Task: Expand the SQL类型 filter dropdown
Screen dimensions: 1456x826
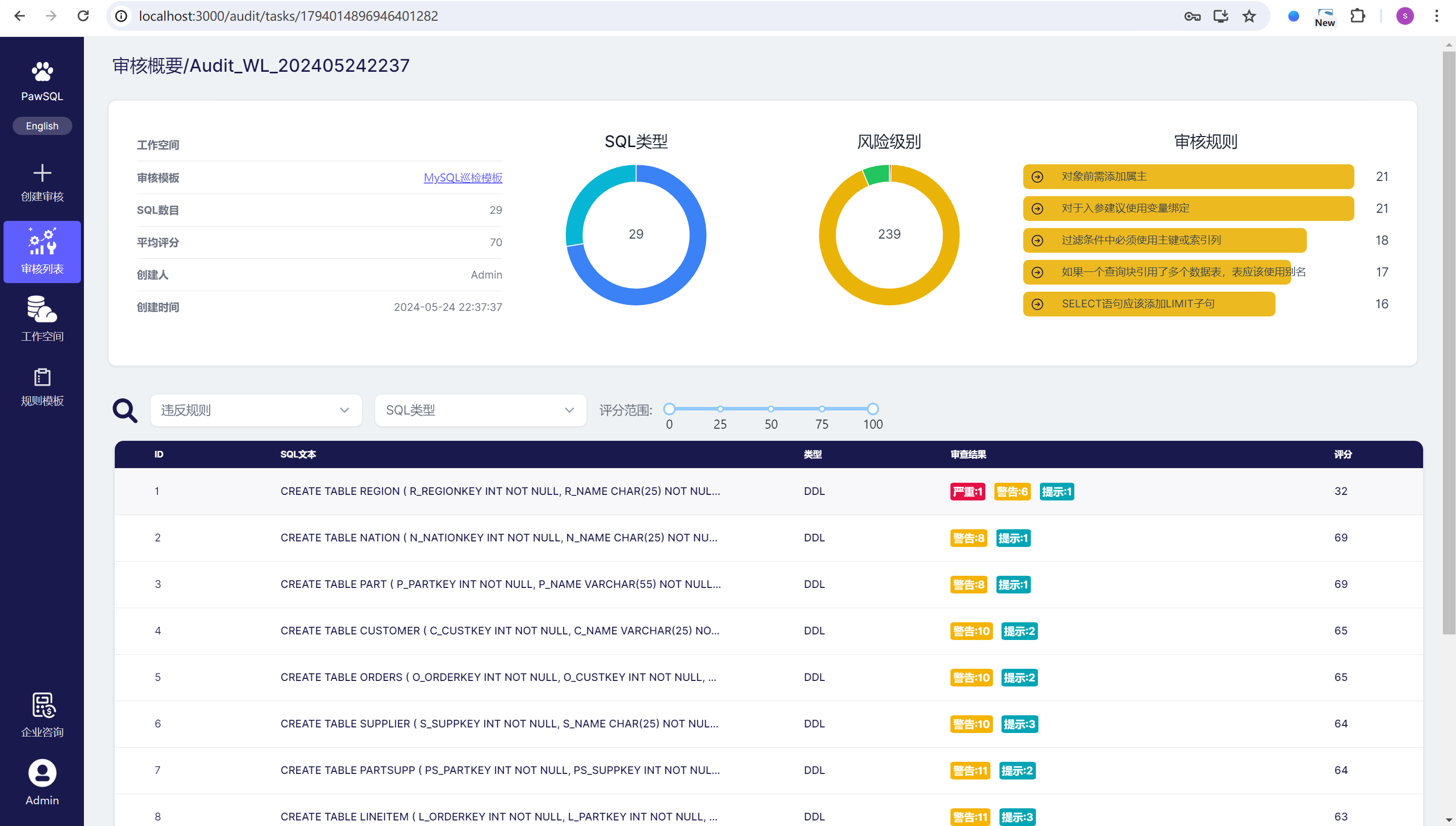Action: coord(480,410)
